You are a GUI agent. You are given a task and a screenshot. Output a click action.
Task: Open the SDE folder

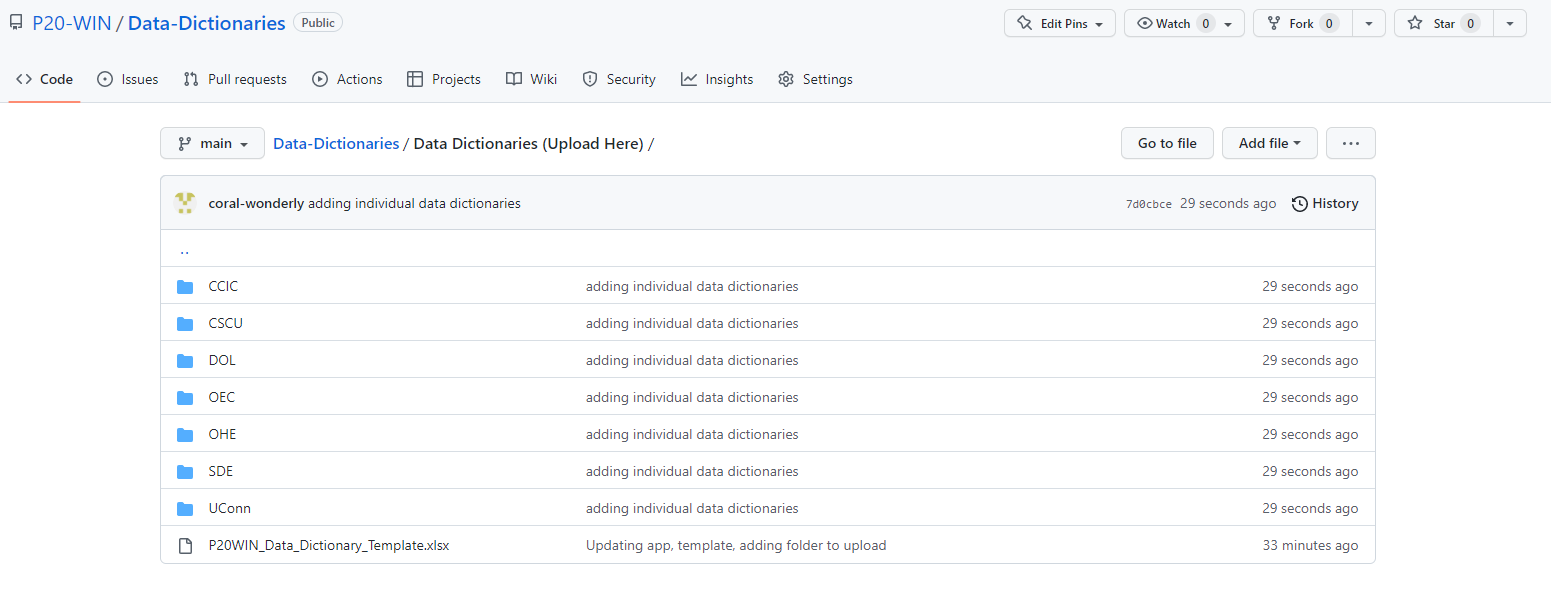(221, 471)
